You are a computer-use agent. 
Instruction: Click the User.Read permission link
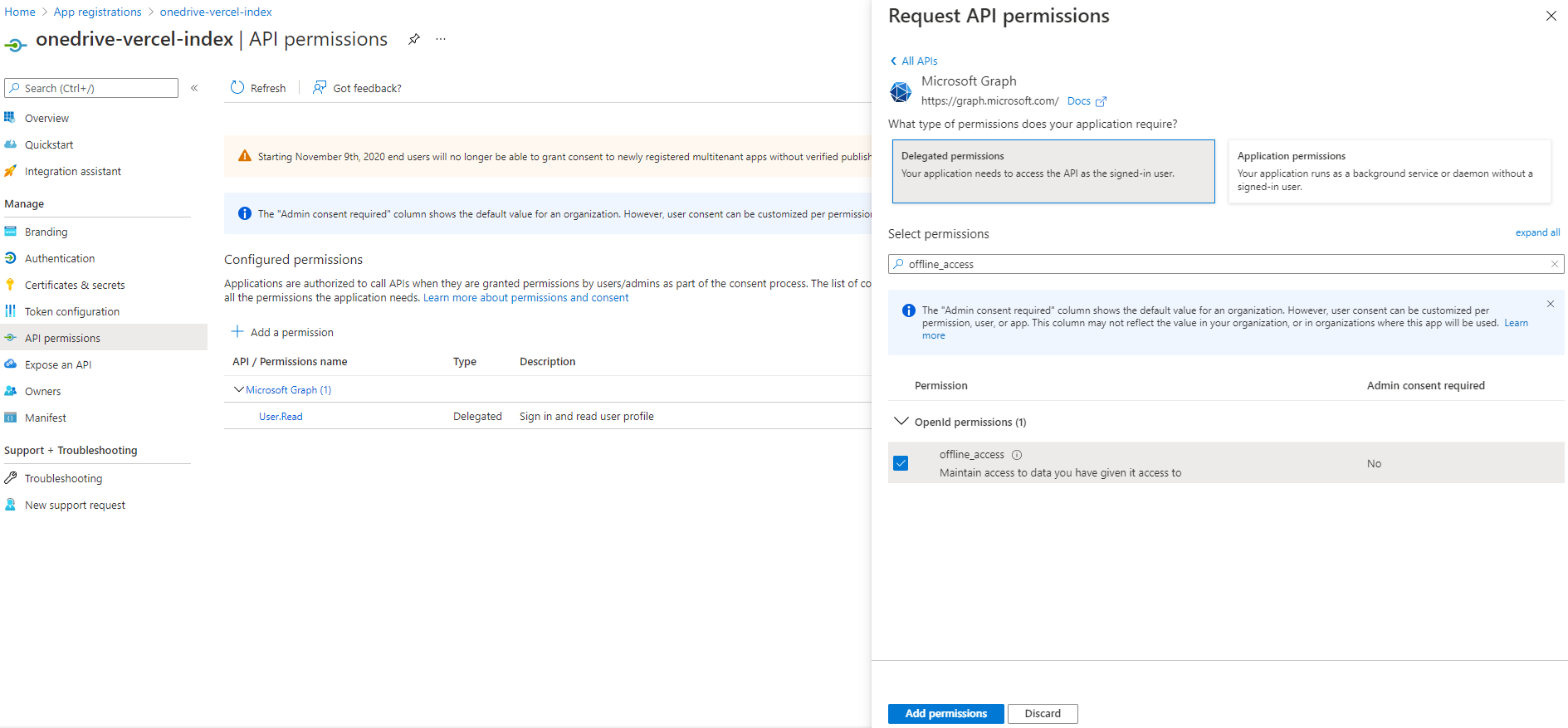coord(281,416)
